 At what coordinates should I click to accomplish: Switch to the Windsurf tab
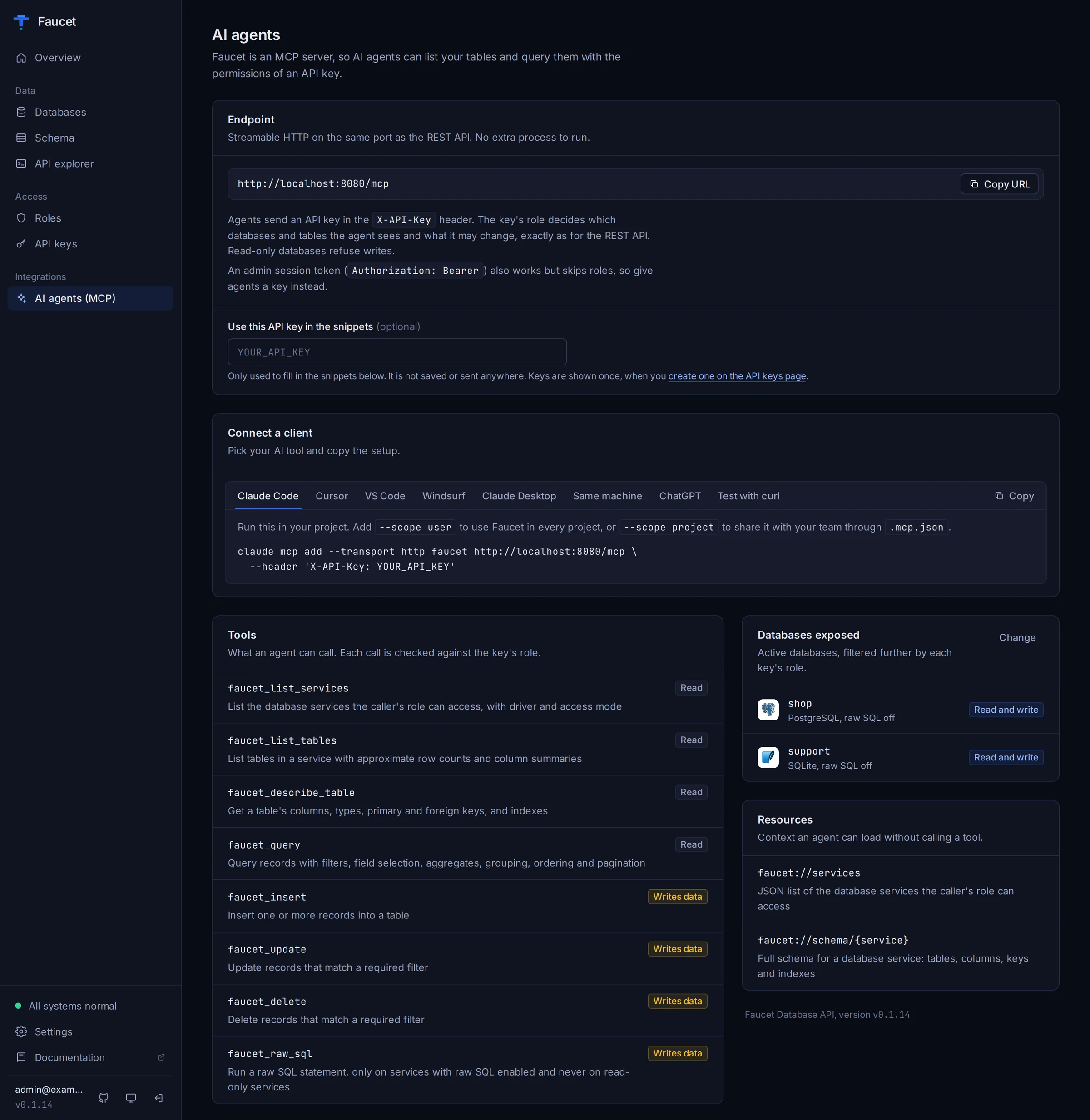tap(444, 496)
